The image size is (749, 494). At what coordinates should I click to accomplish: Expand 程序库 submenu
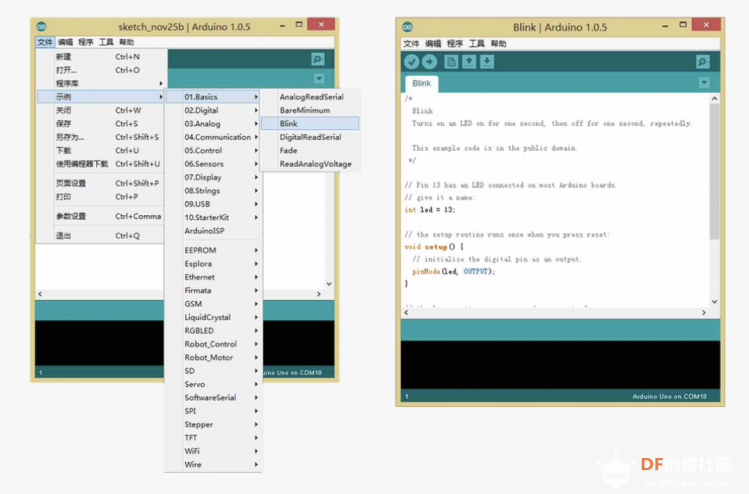[x=101, y=83]
